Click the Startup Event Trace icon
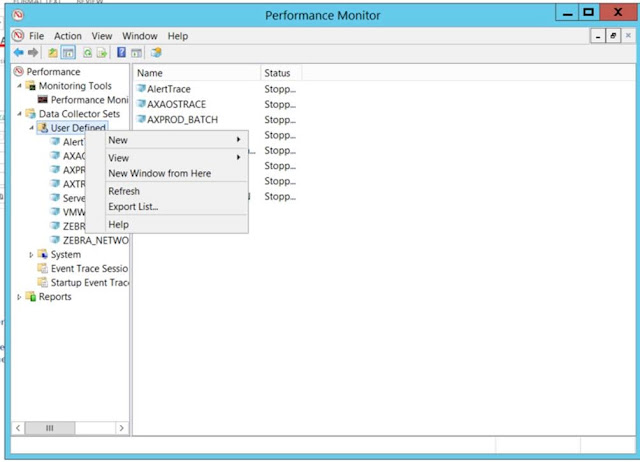This screenshot has height=462, width=640. 42,282
